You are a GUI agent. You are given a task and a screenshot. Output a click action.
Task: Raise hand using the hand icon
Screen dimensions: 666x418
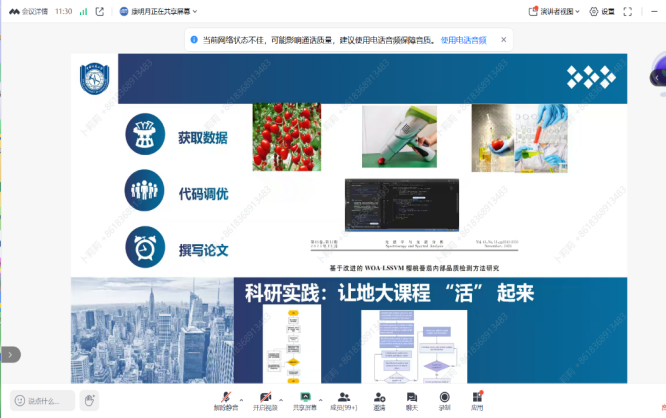(x=89, y=401)
